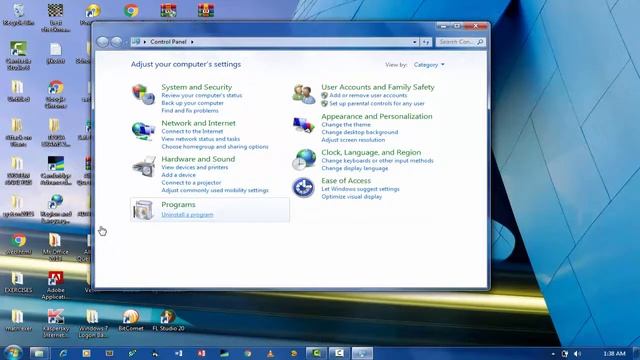640x360 pixels.
Task: Go forward with the Forward arrow button
Action: (117, 42)
